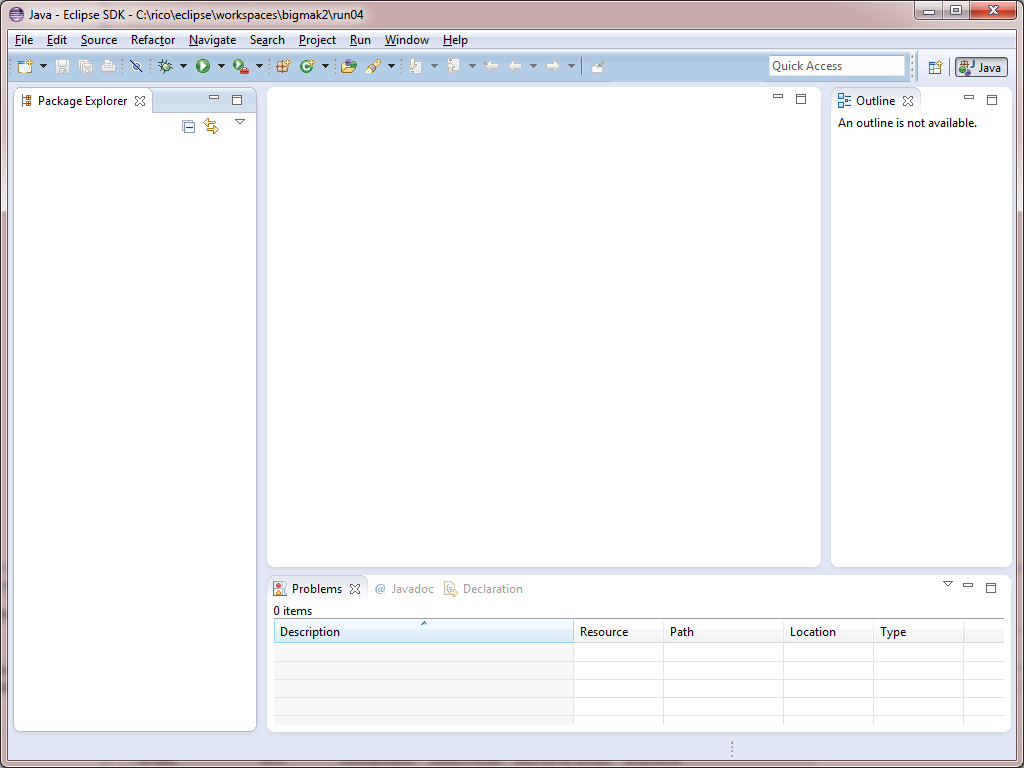This screenshot has height=768, width=1024.
Task: Click the Debug bug icon
Action: [166, 66]
